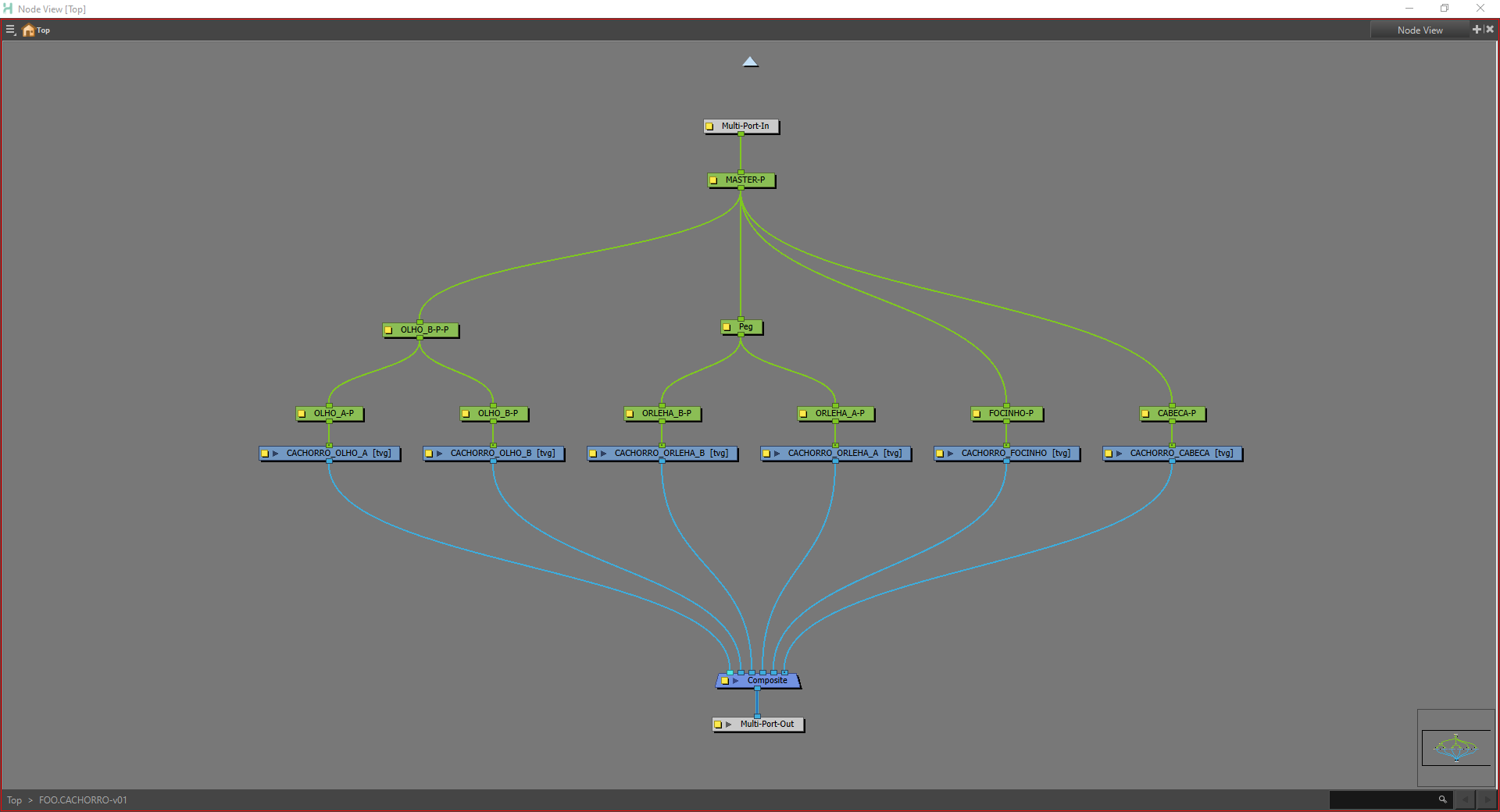The height and width of the screenshot is (812, 1500).
Task: Toggle the yellow square on MASTER-P node
Action: click(713, 180)
